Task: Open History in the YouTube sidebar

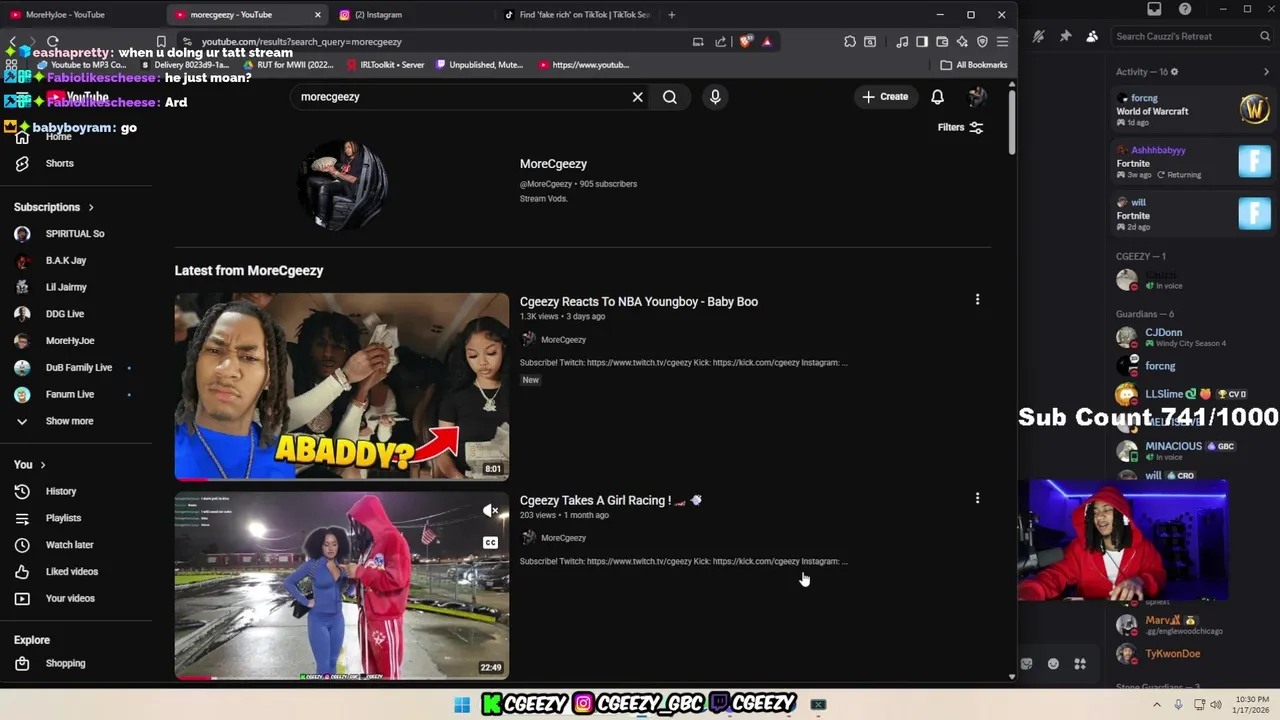Action: pyautogui.click(x=60, y=491)
